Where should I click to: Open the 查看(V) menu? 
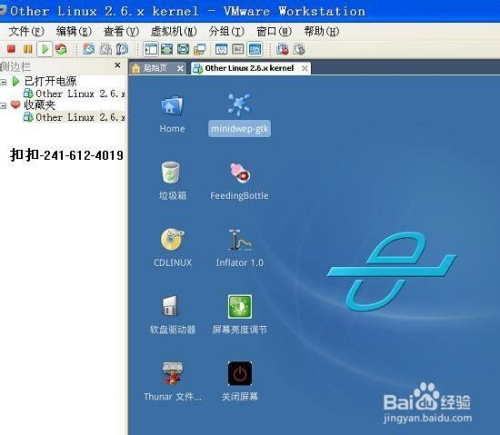coord(121,32)
